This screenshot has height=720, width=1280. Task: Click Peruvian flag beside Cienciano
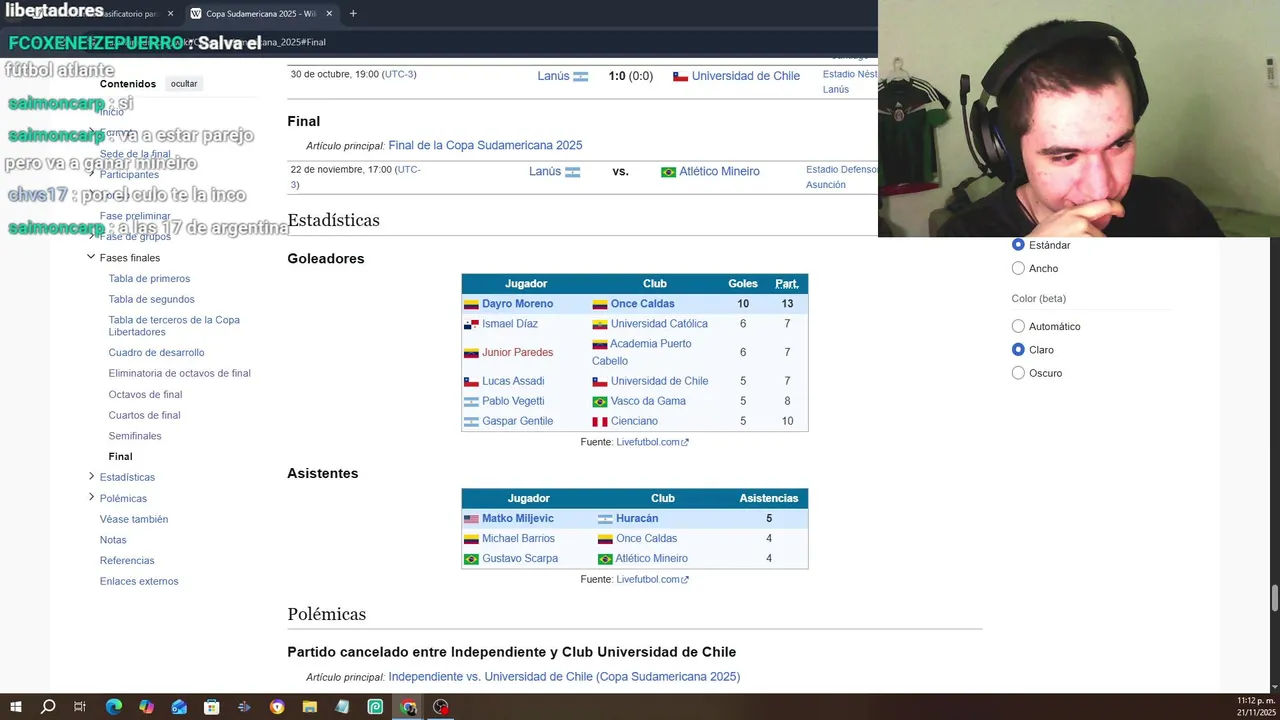(x=600, y=422)
